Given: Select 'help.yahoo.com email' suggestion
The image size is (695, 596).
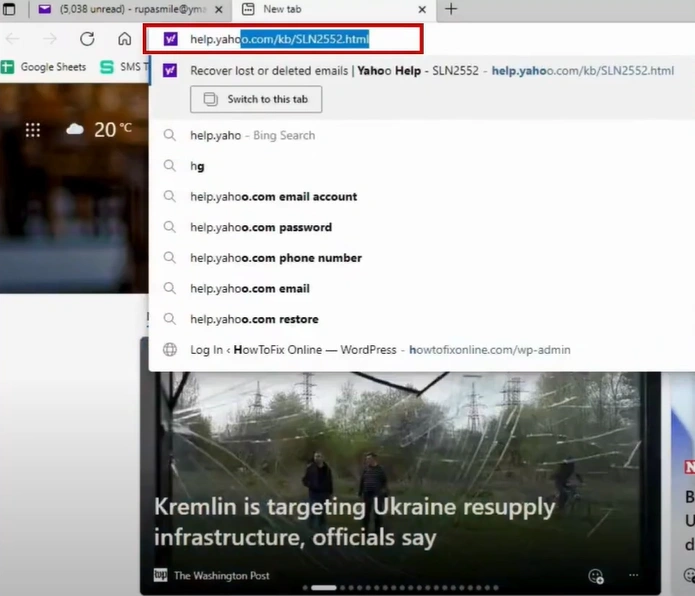Looking at the screenshot, I should pyautogui.click(x=422, y=288).
